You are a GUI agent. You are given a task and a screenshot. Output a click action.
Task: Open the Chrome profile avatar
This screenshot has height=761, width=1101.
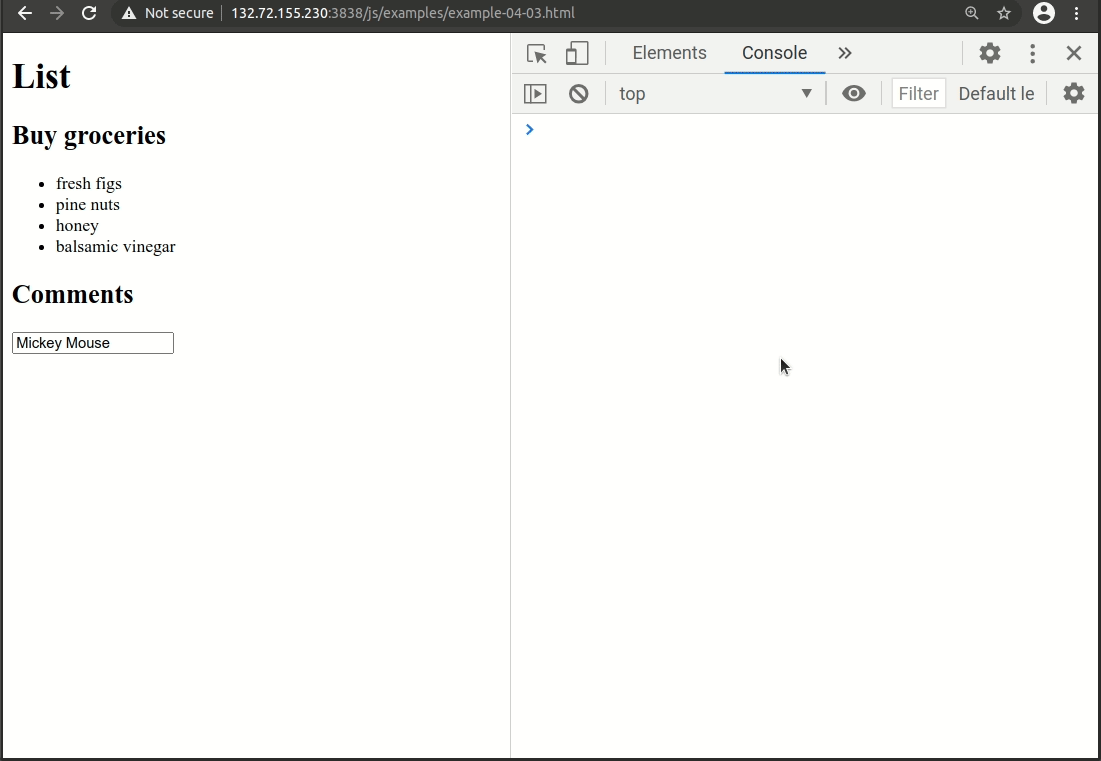point(1044,14)
